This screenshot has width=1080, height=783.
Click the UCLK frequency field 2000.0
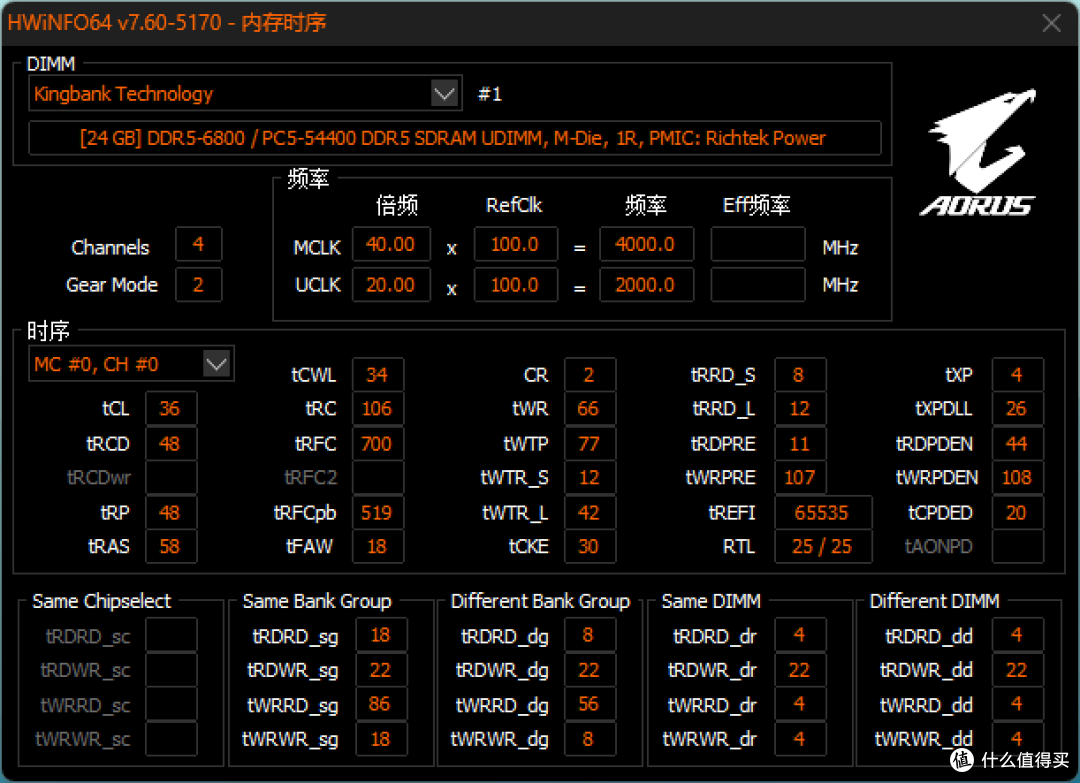click(x=646, y=285)
